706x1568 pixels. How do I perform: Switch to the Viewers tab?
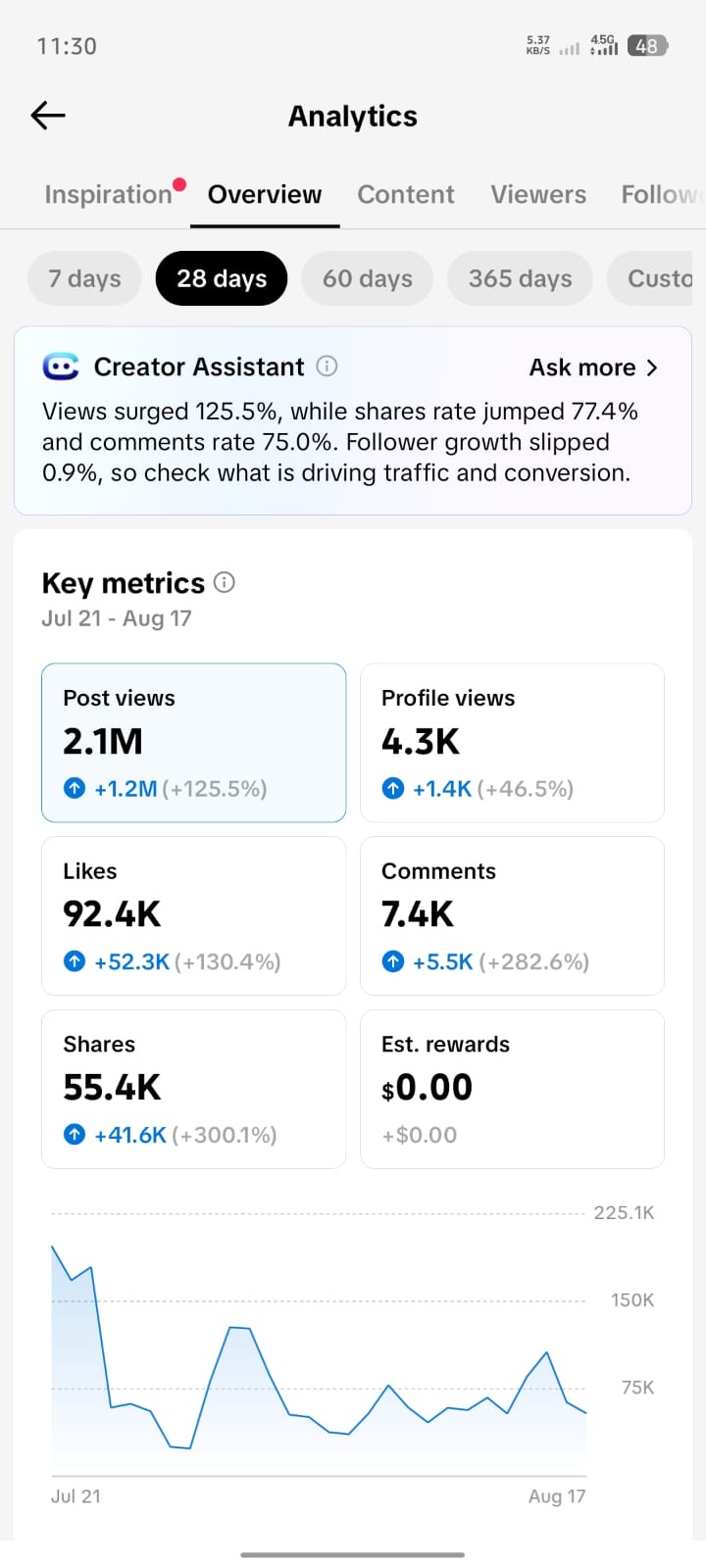coord(538,194)
